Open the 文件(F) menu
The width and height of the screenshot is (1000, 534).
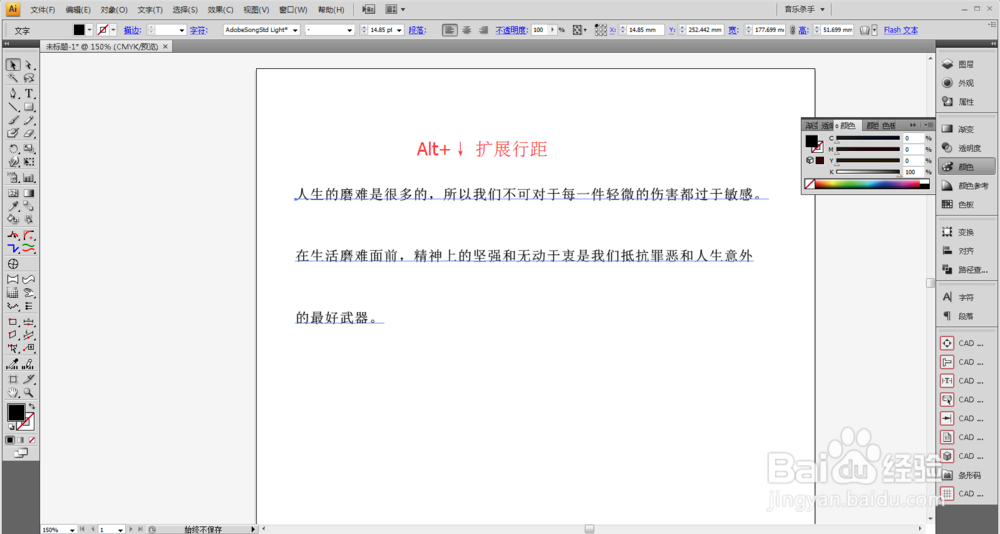coord(43,10)
